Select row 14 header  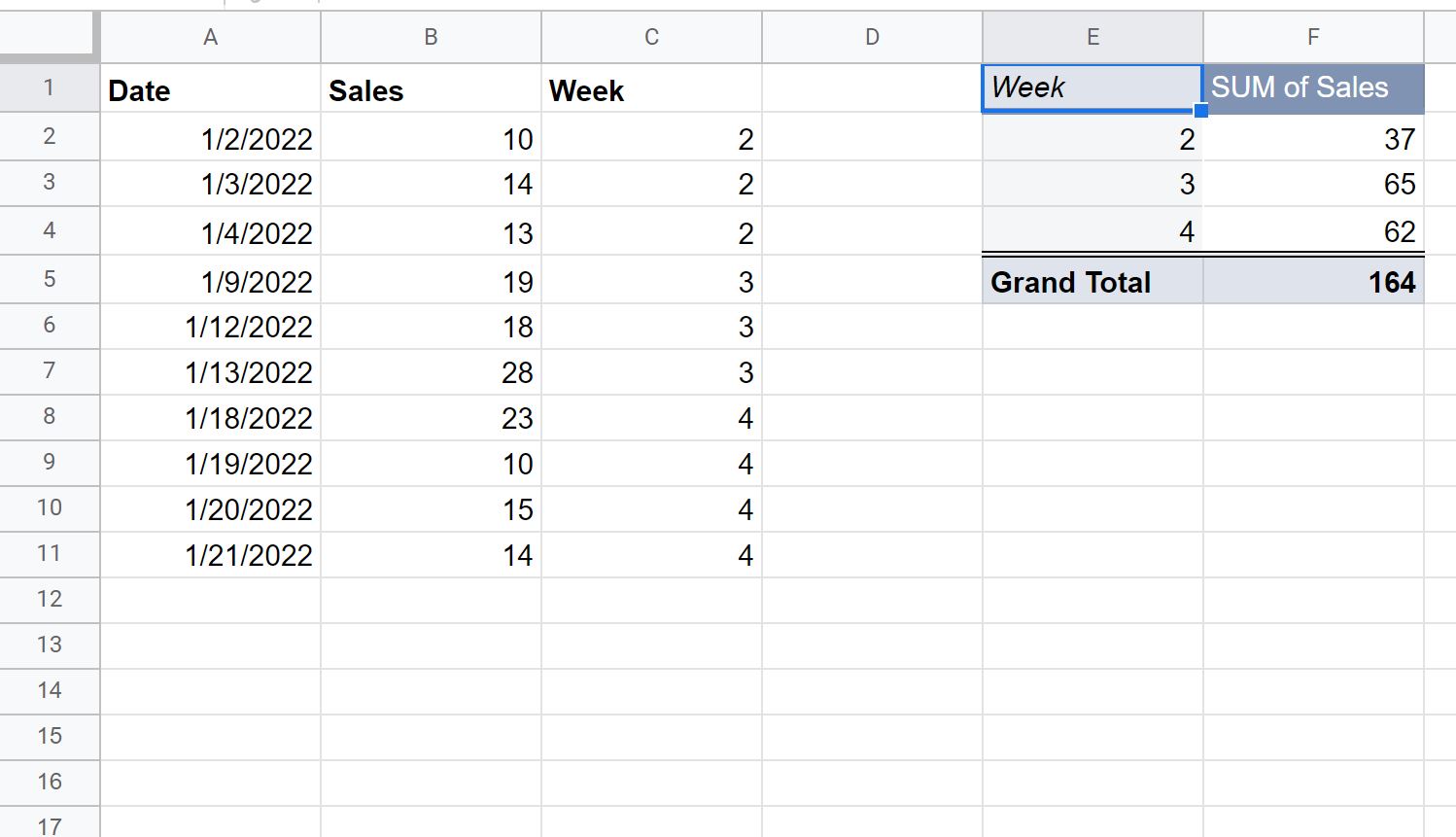tap(50, 691)
